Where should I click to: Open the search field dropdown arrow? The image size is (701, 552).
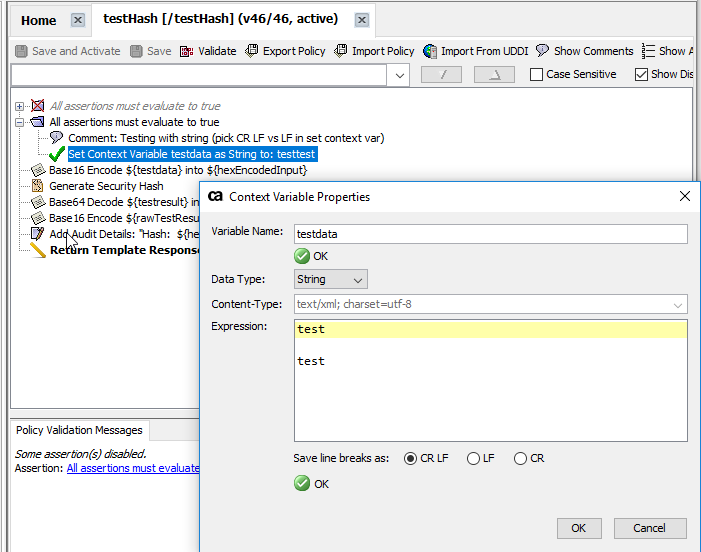[399, 75]
